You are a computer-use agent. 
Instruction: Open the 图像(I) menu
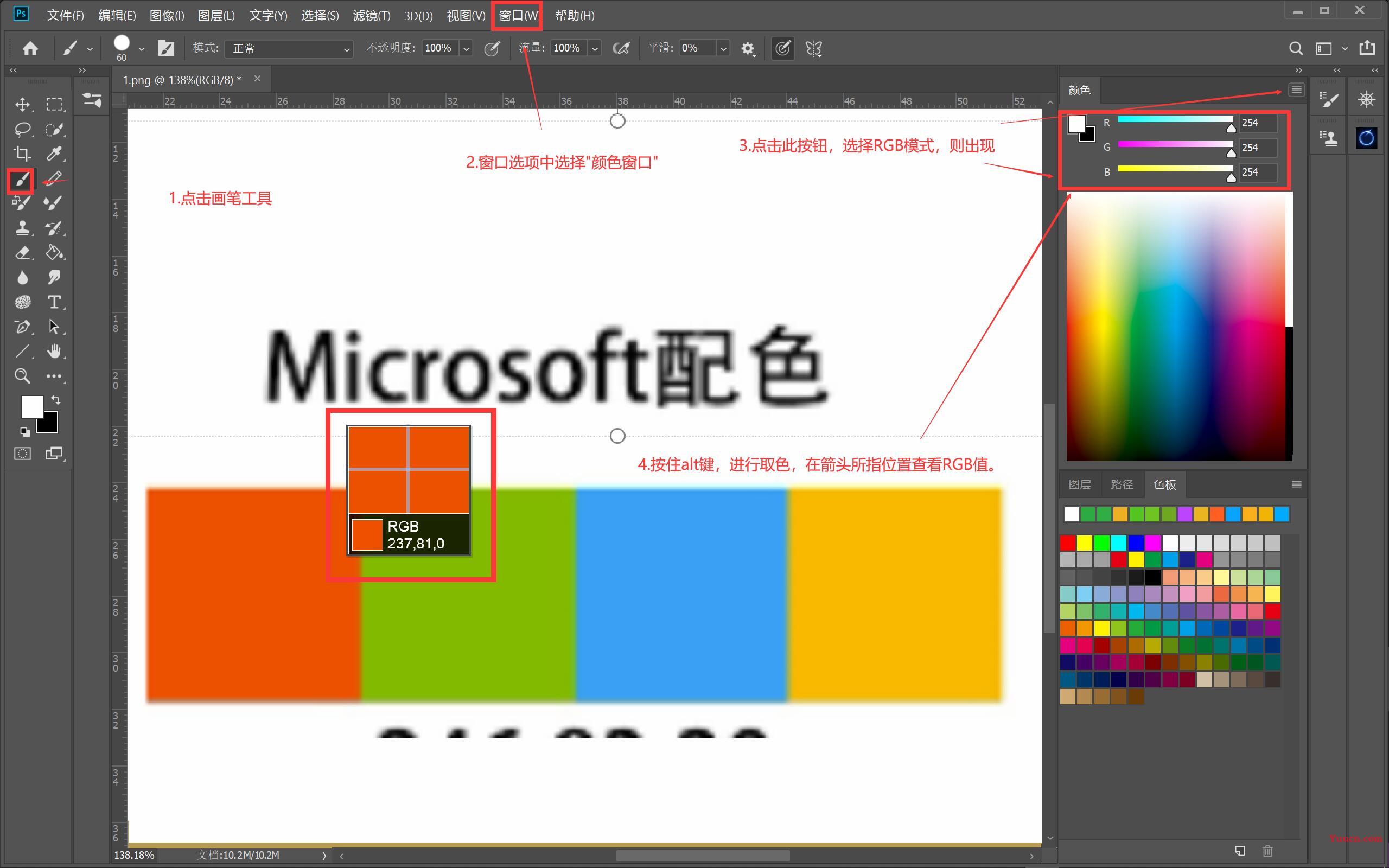pos(167,16)
